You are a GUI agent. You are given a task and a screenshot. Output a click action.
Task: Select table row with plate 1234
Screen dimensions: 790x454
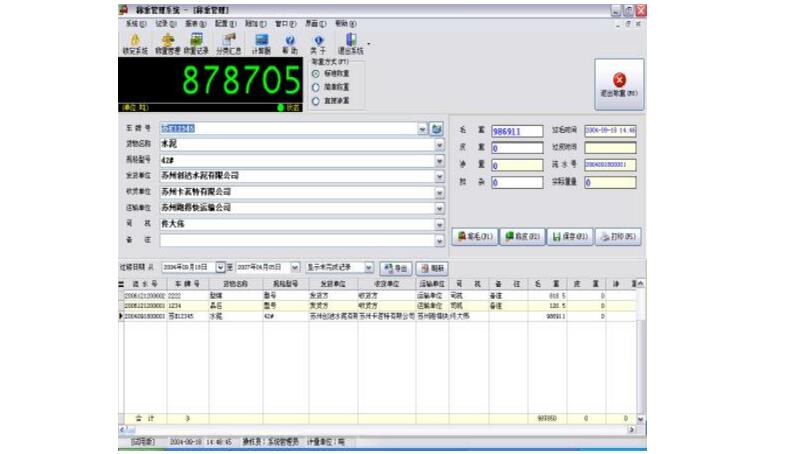pos(379,306)
